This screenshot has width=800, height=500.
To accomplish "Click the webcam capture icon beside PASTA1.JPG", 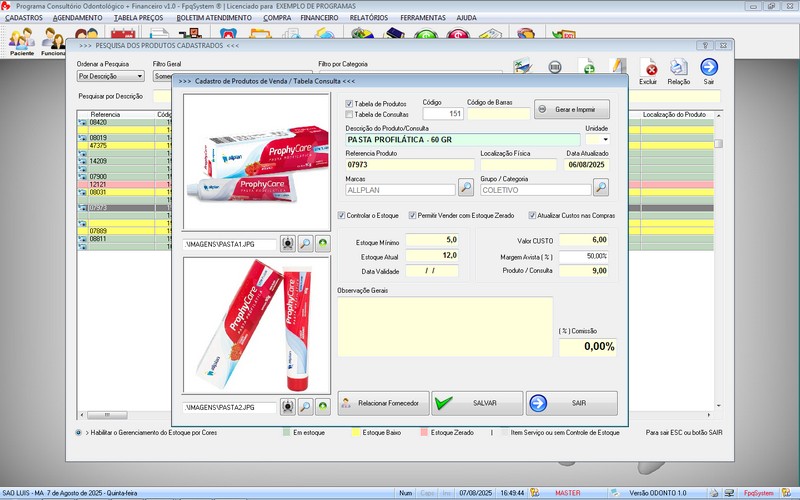I will (x=287, y=242).
